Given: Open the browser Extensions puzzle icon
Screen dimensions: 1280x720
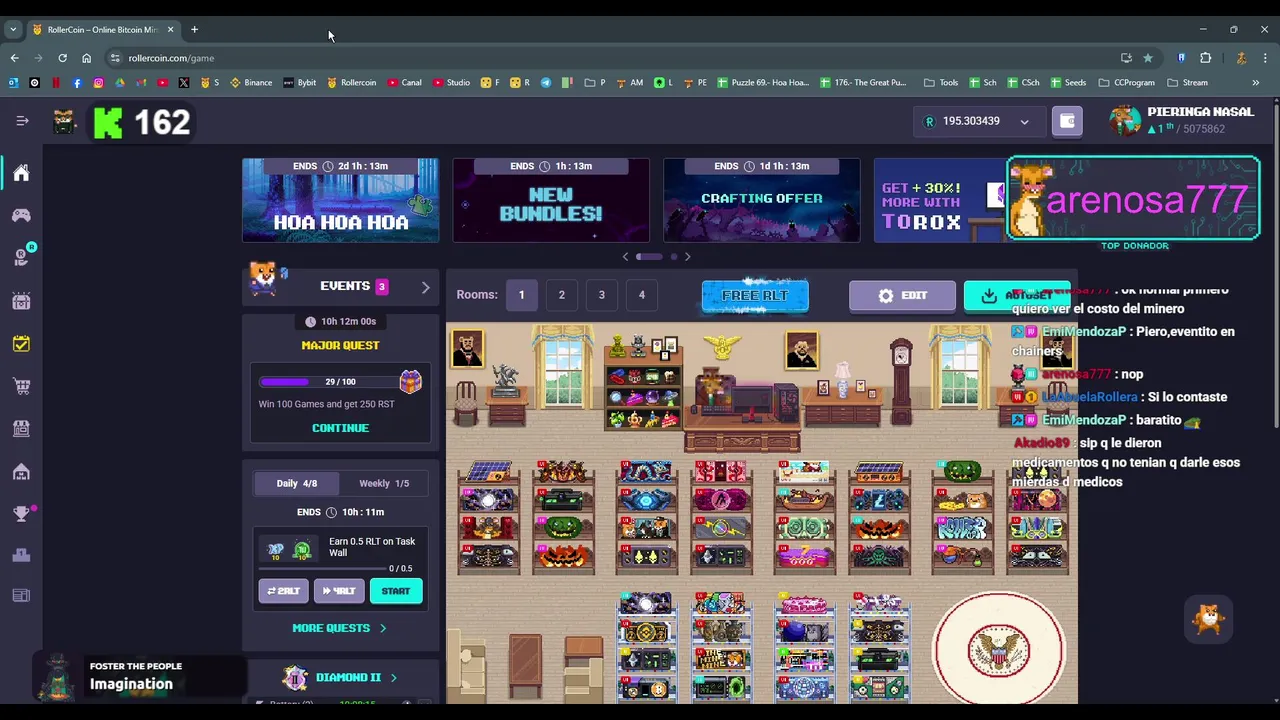Looking at the screenshot, I should tap(1206, 58).
